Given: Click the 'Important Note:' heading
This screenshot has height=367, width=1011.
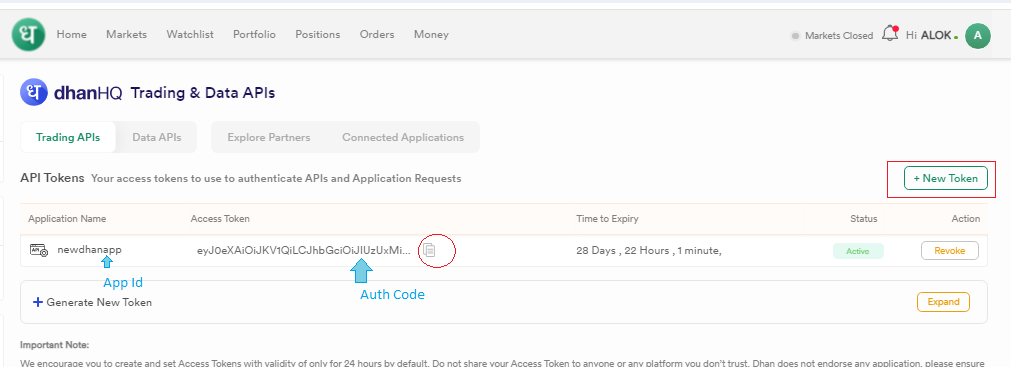Looking at the screenshot, I should click(x=55, y=345).
